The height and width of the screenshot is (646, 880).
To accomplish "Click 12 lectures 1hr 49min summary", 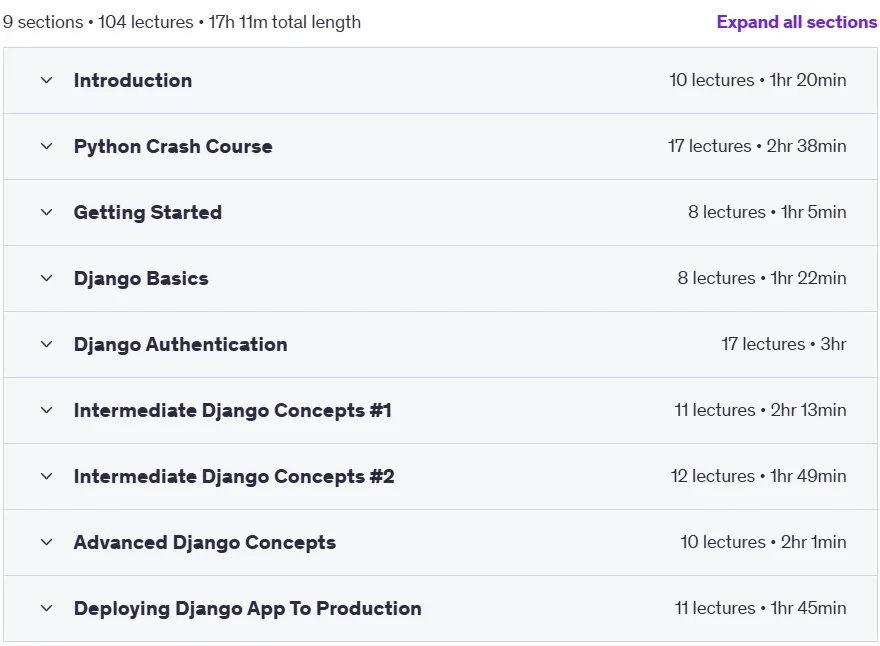I will [x=758, y=476].
